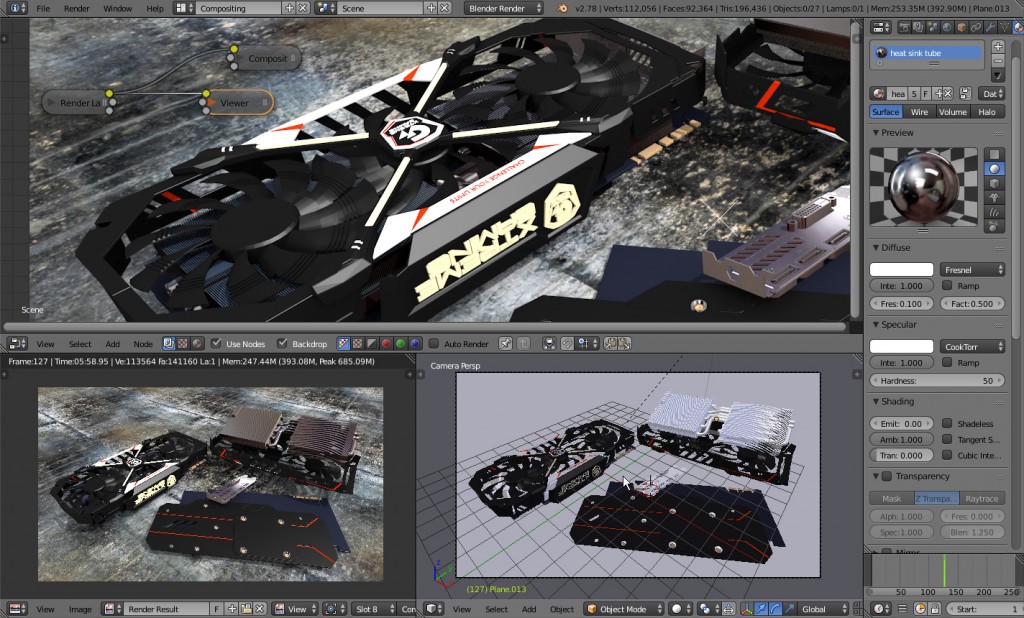Disable the Use Nodes checkbox
This screenshot has height=618, width=1024.
(x=216, y=343)
